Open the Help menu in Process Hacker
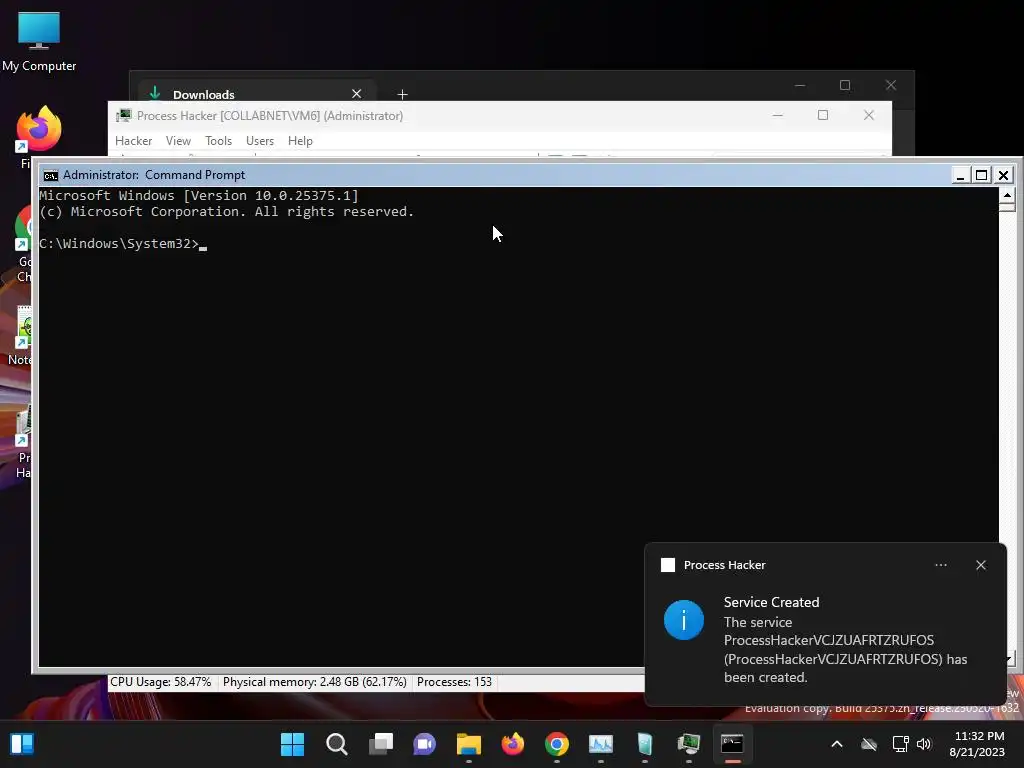1024x768 pixels. click(x=300, y=140)
